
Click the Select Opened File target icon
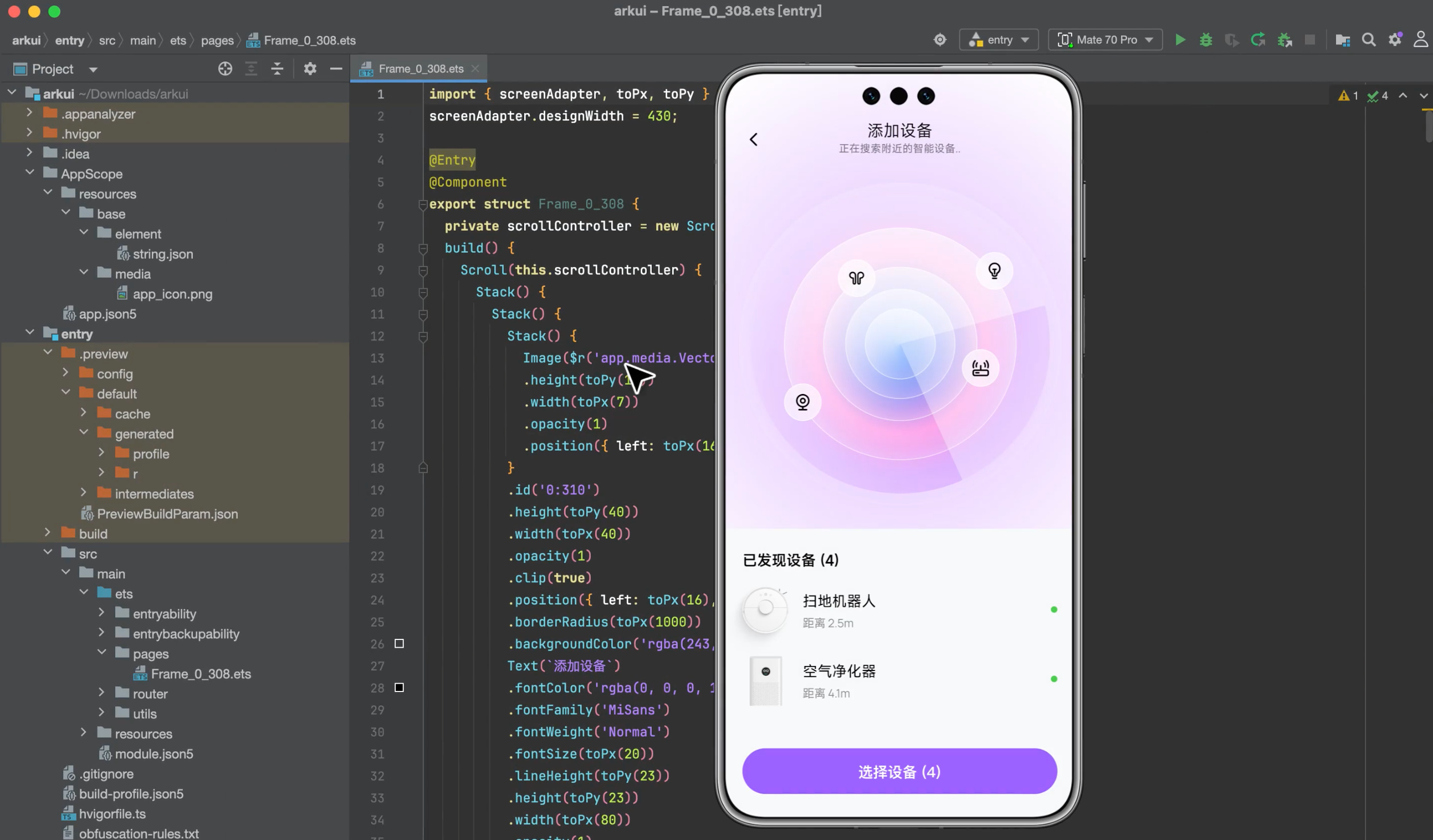click(x=225, y=69)
